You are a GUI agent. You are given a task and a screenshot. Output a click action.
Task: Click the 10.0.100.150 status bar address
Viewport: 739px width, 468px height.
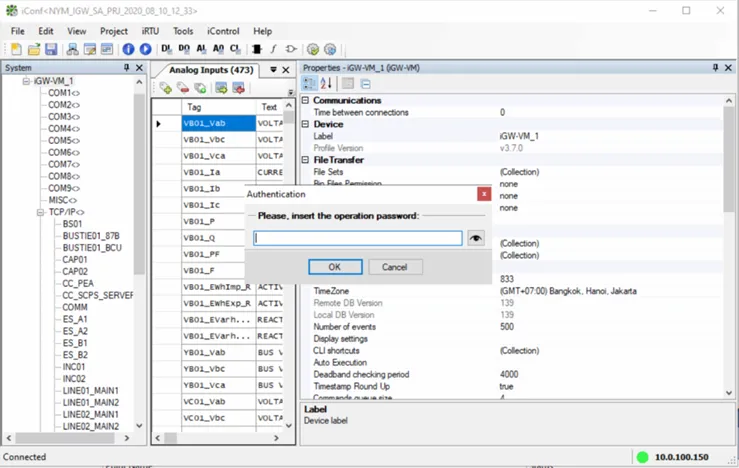[682, 457]
